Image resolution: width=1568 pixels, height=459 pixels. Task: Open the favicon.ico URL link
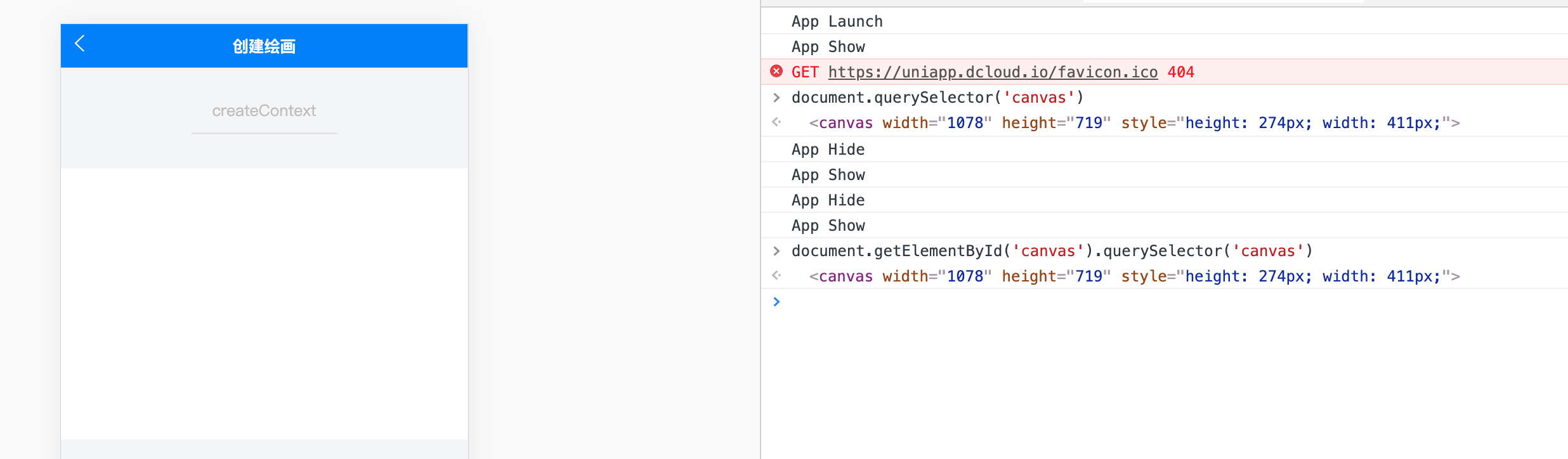coord(993,72)
